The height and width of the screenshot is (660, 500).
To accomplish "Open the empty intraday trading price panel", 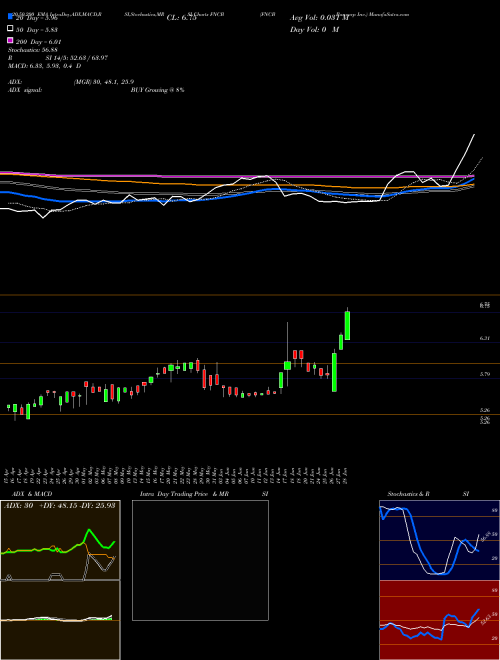I will pos(200,560).
